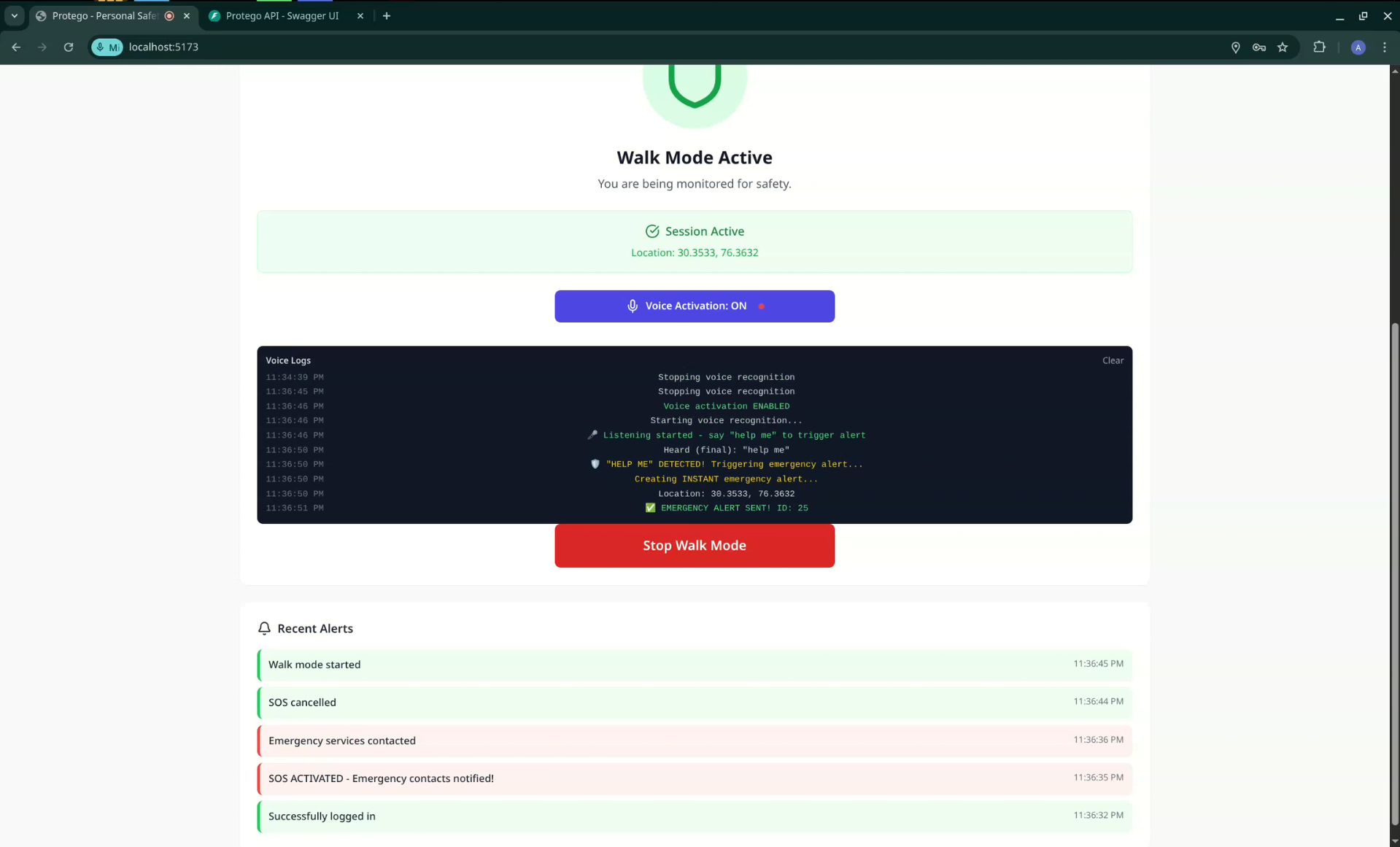This screenshot has height=847, width=1400.
Task: Click the microphone icon in Voice Activation button
Action: 633,306
